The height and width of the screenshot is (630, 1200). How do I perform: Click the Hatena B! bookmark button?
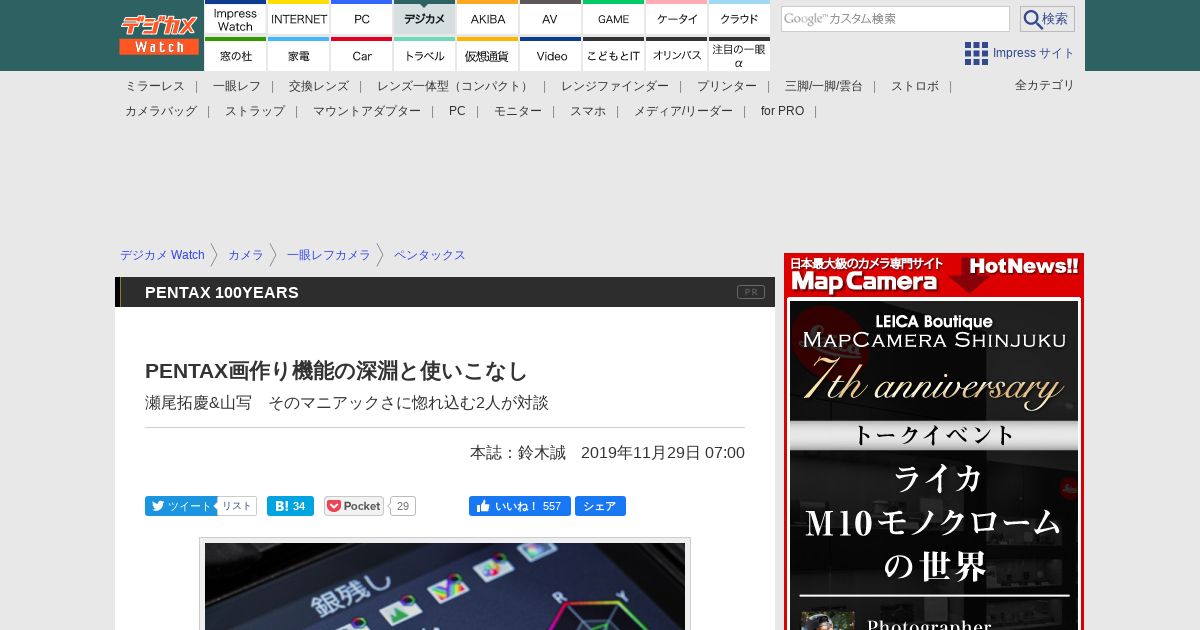click(290, 506)
